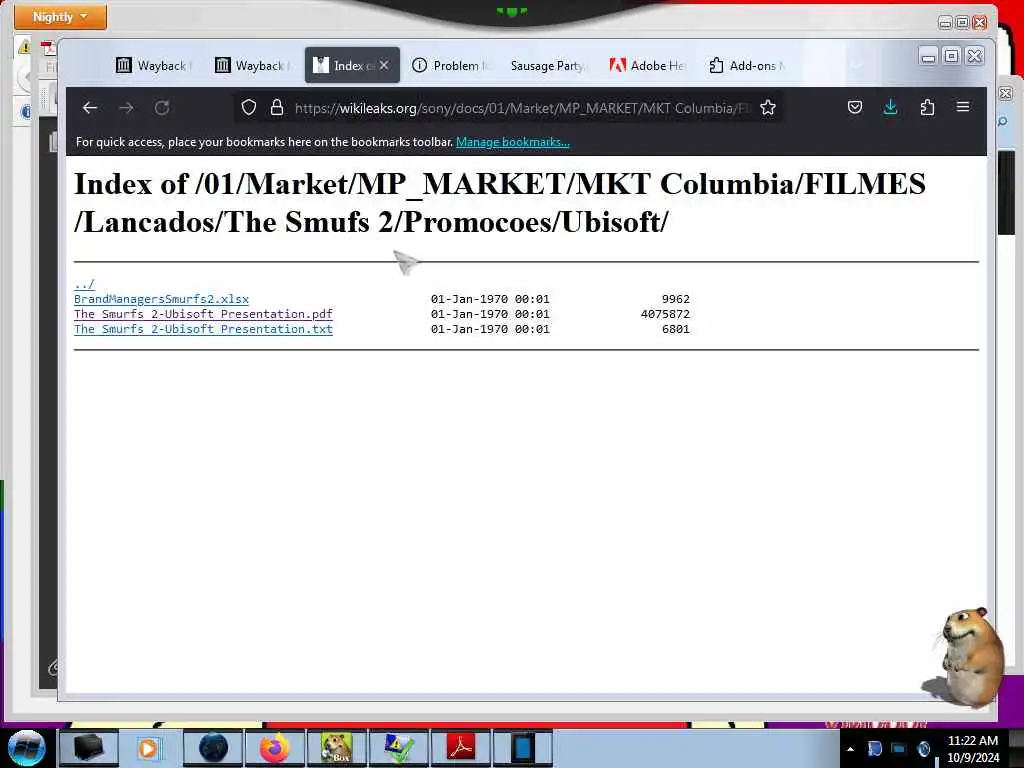
Task: Switch to the first Wayback tab
Action: tap(153, 65)
